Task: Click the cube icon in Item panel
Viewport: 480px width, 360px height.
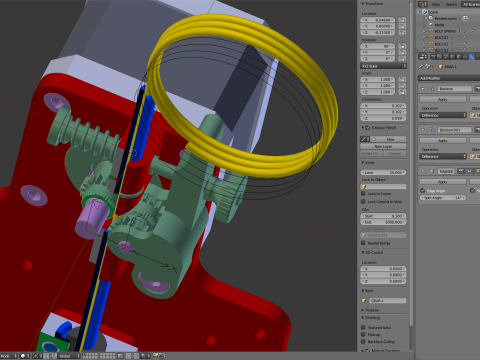Action: [x=364, y=301]
